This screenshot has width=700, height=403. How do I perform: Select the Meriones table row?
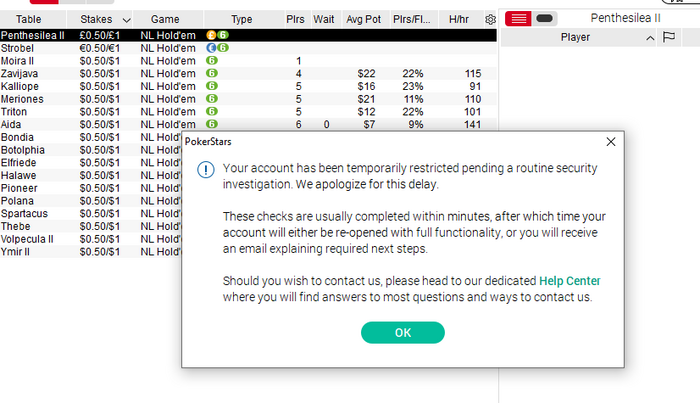click(x=248, y=99)
